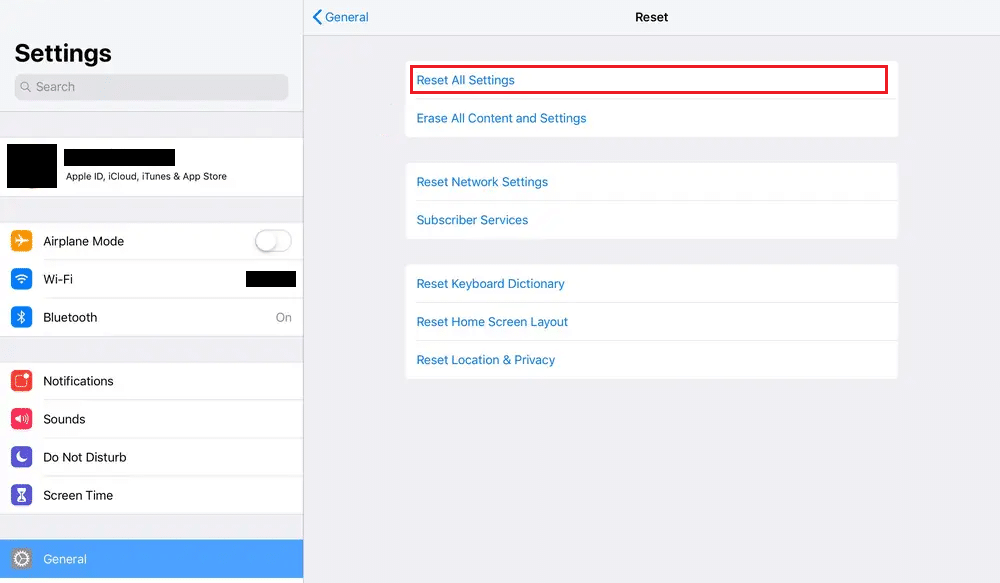The width and height of the screenshot is (1000, 583).
Task: Tap Reset Location & Privacy
Action: coord(651,360)
